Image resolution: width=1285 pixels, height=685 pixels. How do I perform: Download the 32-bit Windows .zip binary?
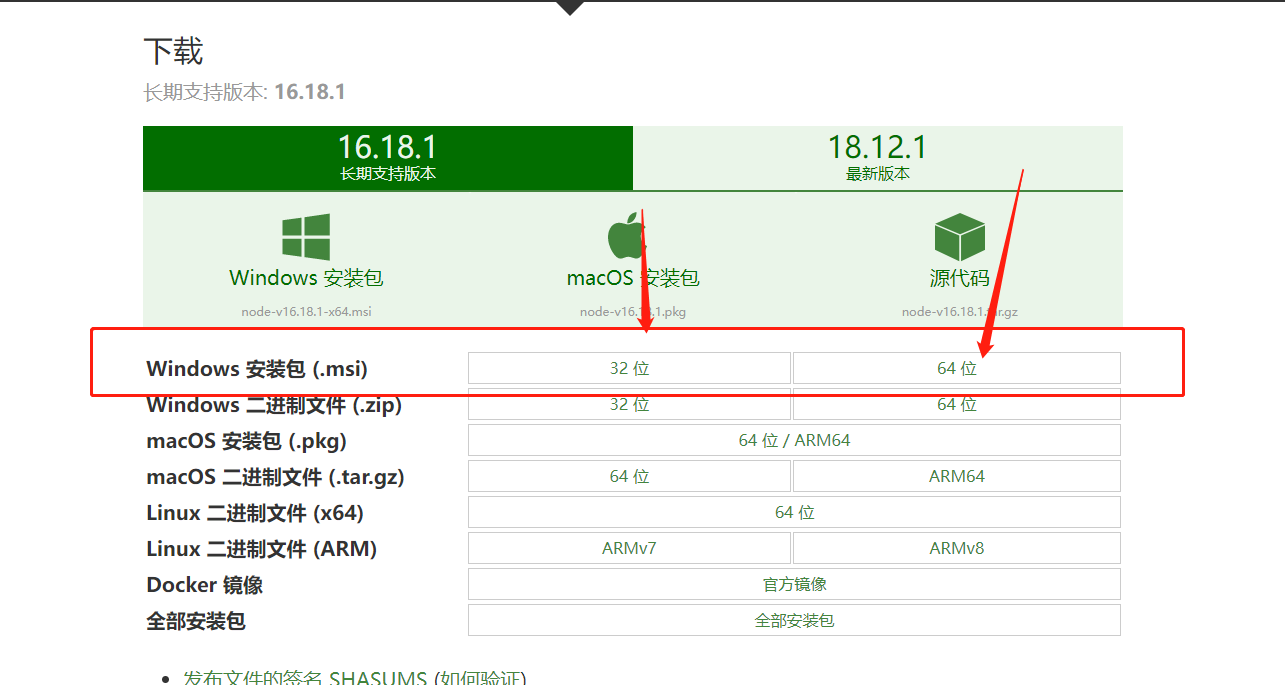629,404
